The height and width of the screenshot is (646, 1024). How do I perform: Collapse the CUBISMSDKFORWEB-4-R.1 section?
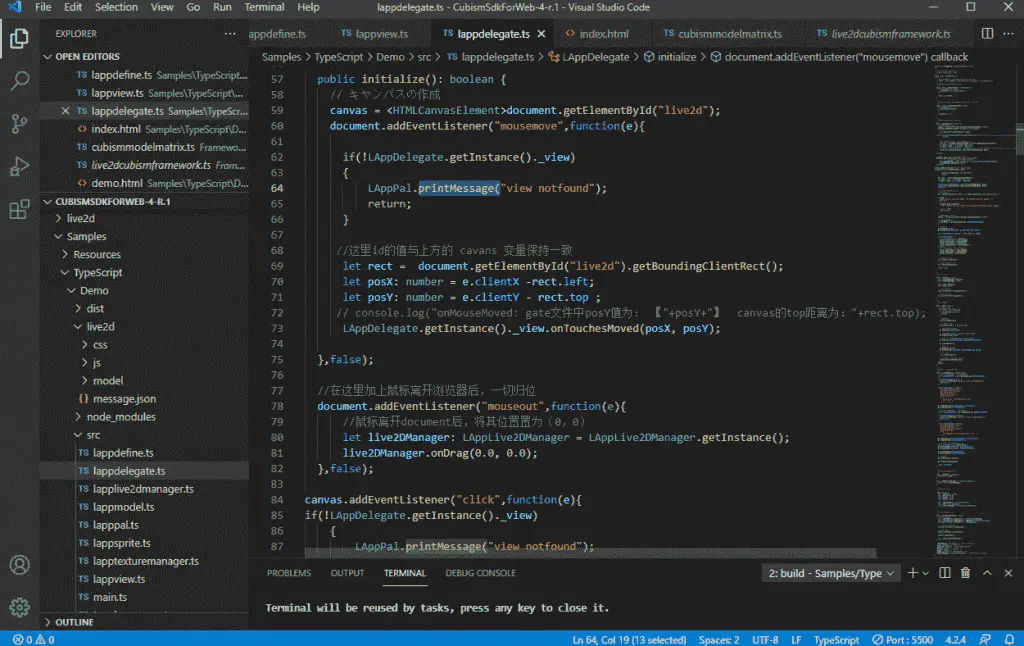tap(47, 202)
